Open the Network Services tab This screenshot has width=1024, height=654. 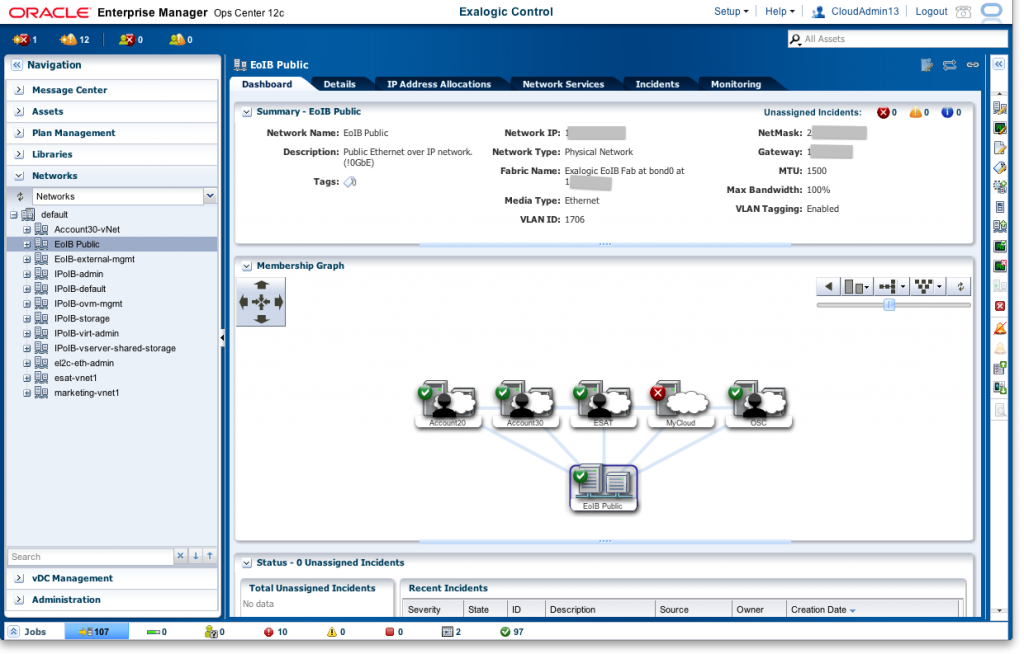click(563, 84)
